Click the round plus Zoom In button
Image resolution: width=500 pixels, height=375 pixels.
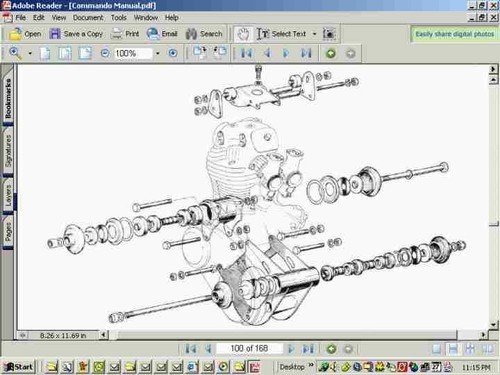click(x=173, y=53)
